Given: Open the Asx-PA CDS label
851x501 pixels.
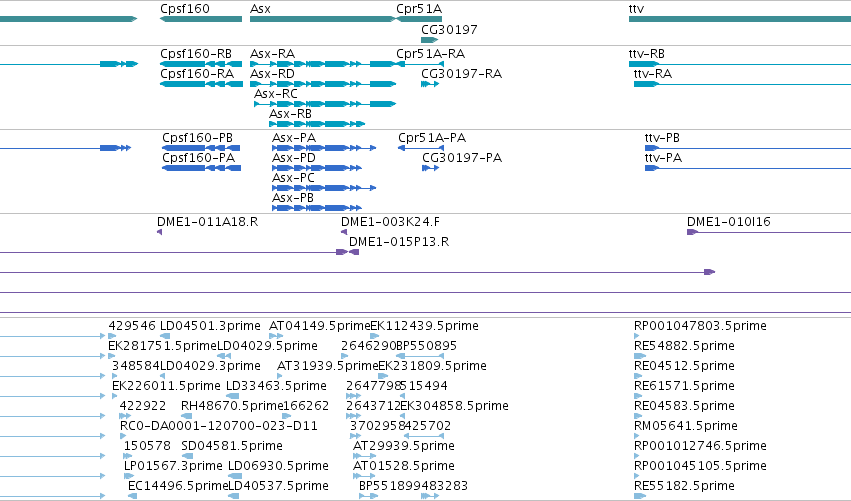Looking at the screenshot, I should [294, 138].
